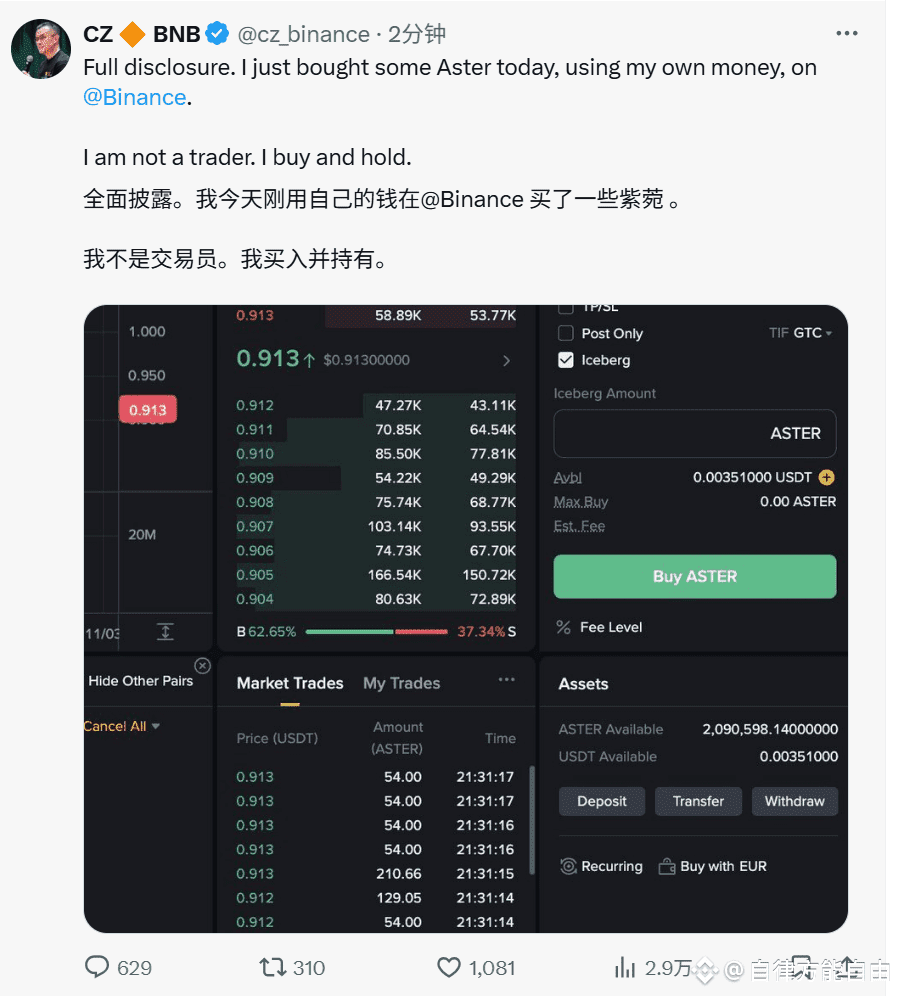The width and height of the screenshot is (900, 996).
Task: Select the Market Trades tab
Action: [x=290, y=683]
